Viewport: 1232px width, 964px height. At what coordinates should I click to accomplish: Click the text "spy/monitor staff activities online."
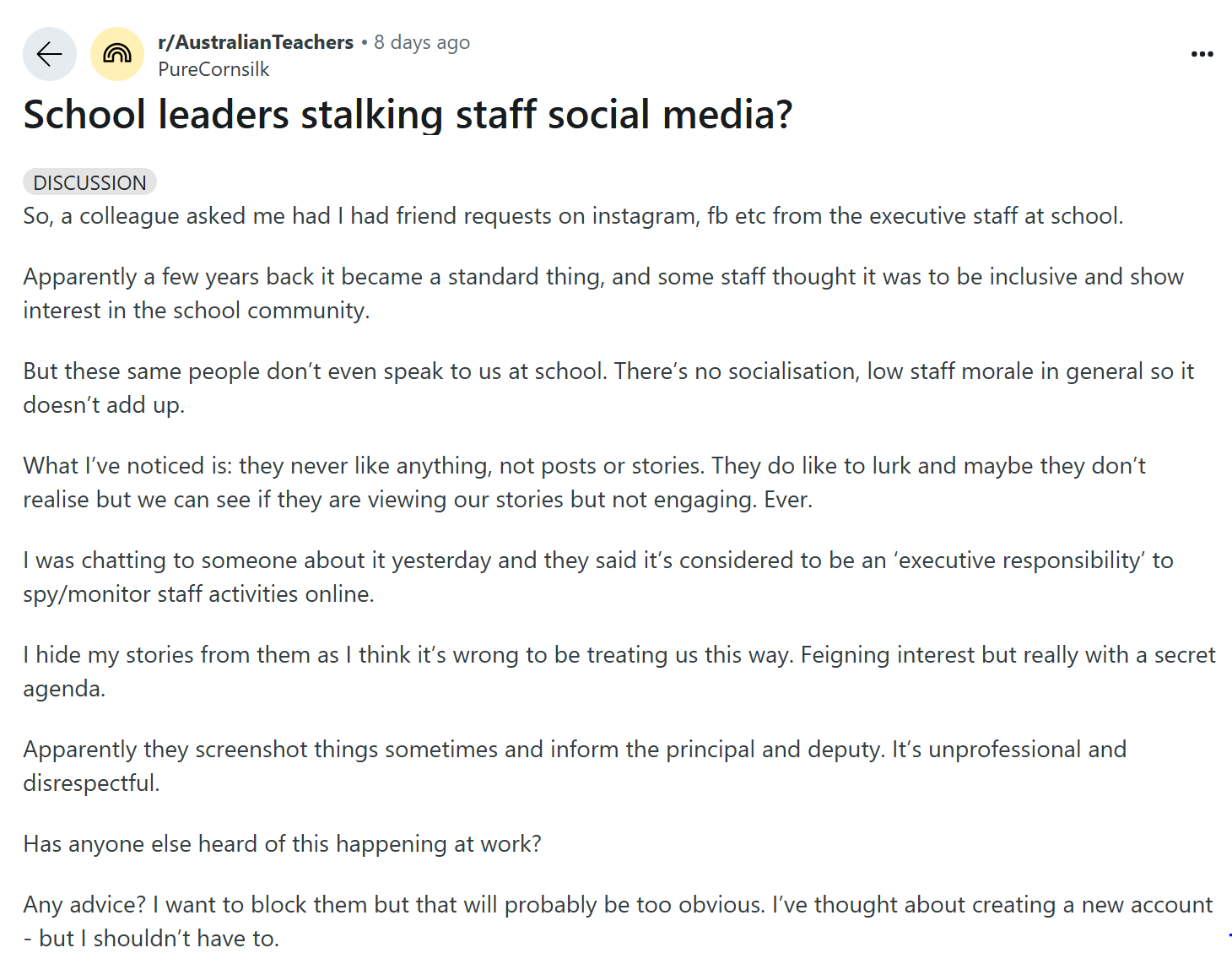pos(198,594)
